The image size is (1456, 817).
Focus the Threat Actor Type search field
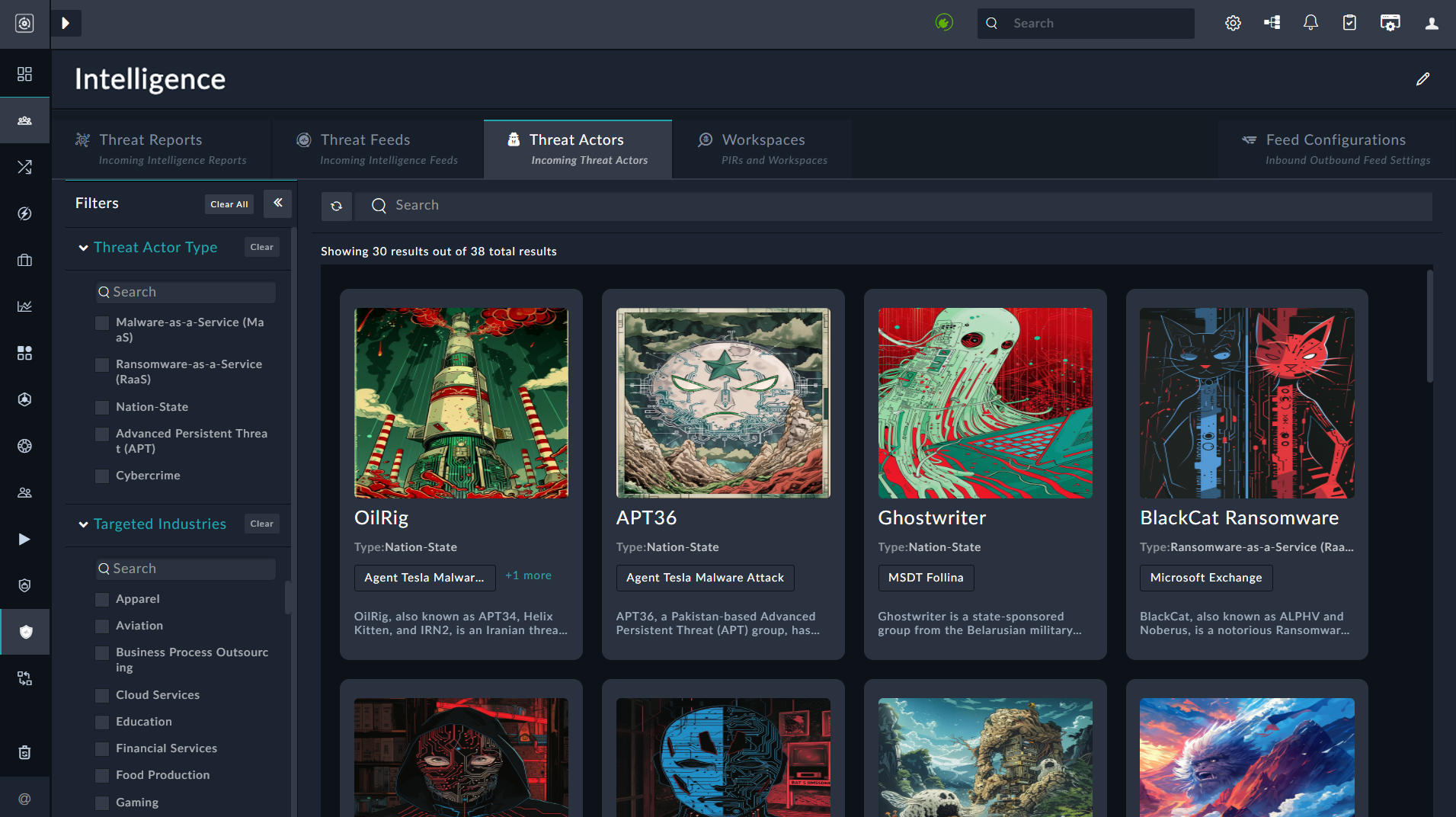[186, 292]
